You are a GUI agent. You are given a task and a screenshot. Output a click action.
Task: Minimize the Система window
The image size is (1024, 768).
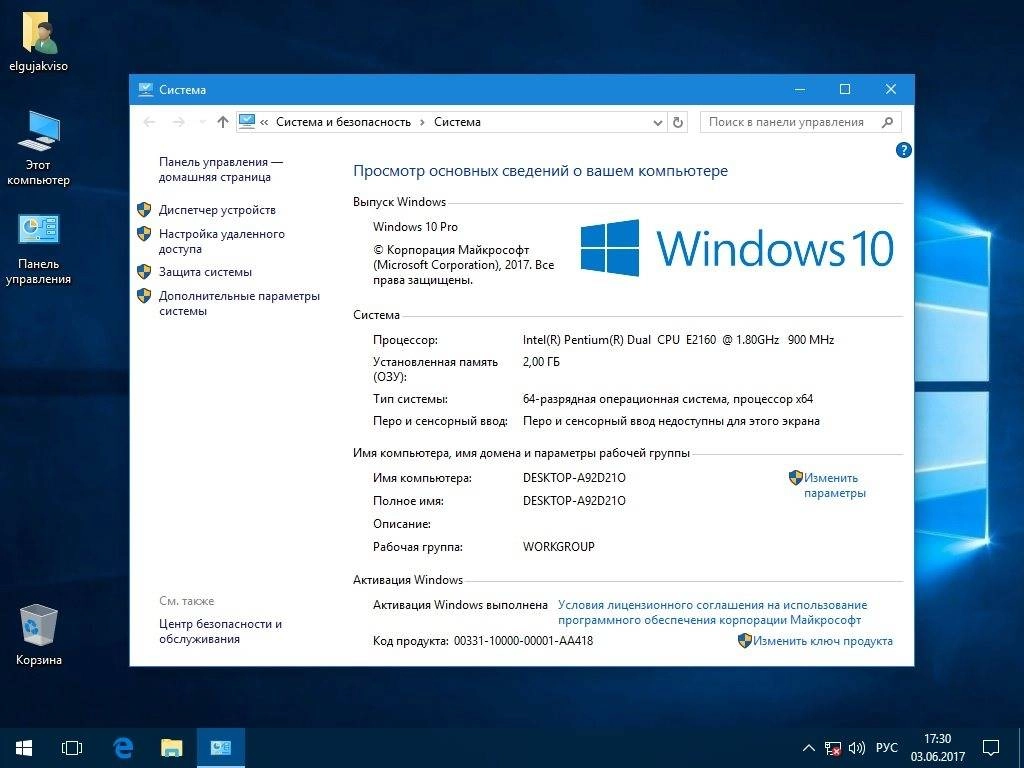pyautogui.click(x=799, y=89)
